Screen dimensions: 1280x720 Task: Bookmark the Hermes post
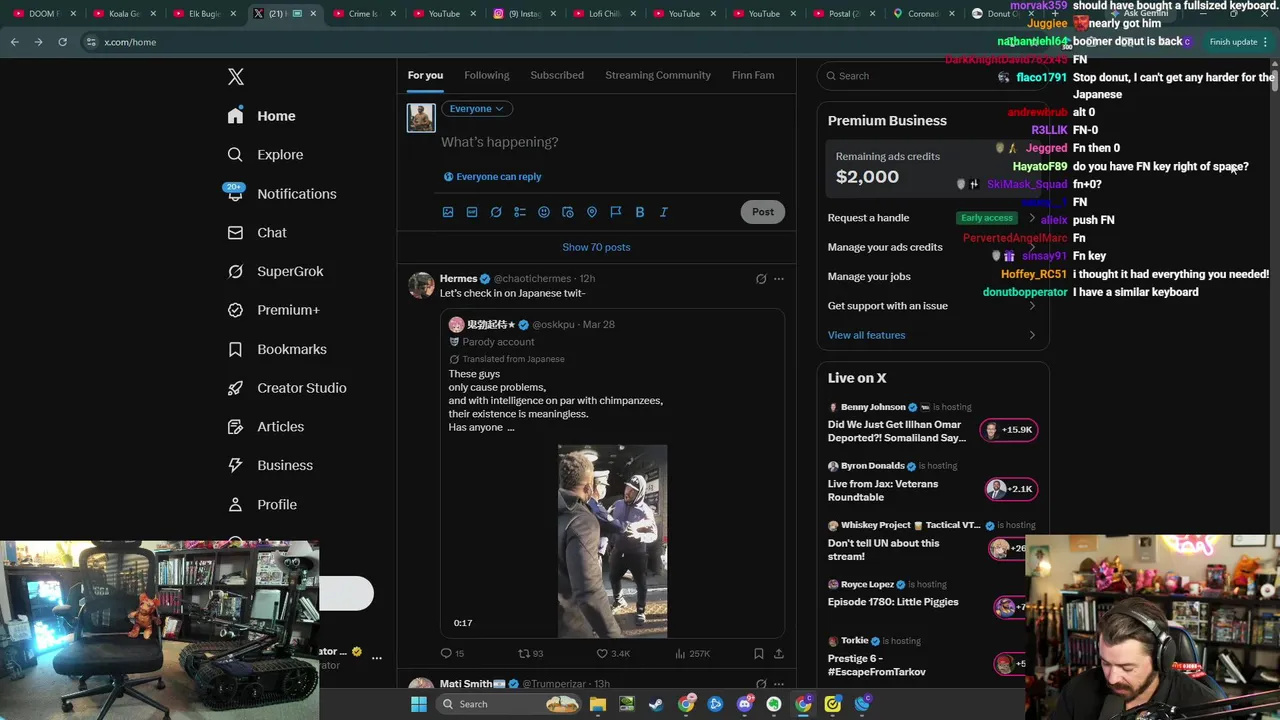pos(759,654)
